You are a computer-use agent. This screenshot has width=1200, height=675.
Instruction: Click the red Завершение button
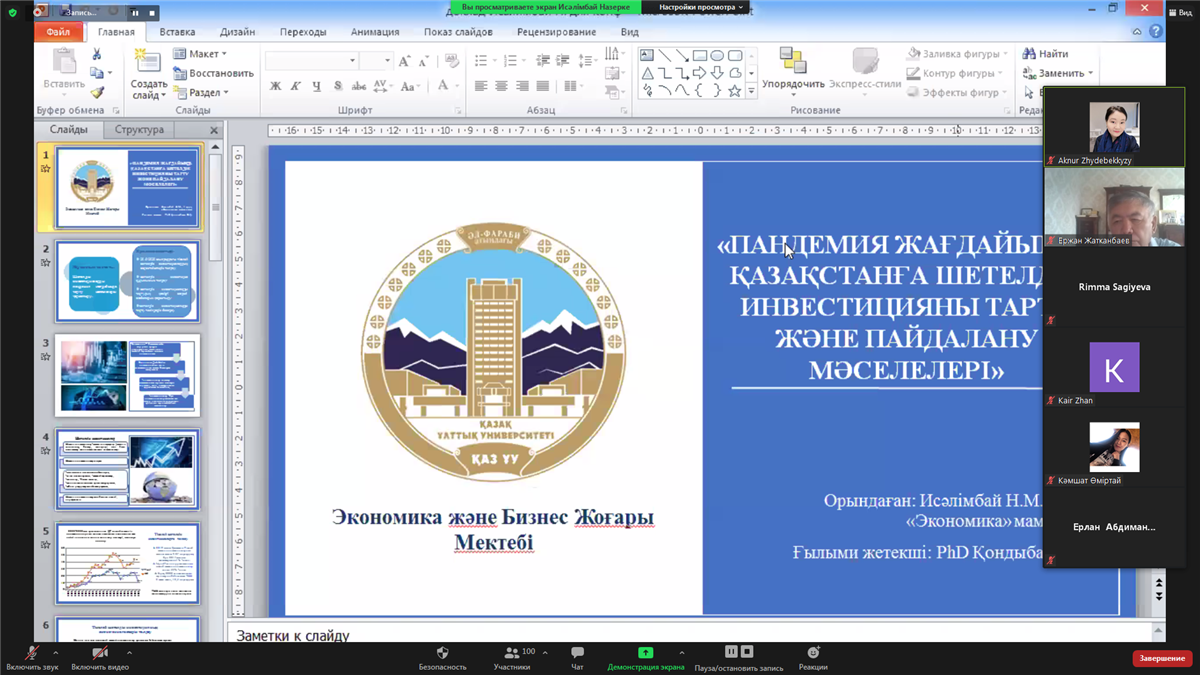click(1162, 658)
